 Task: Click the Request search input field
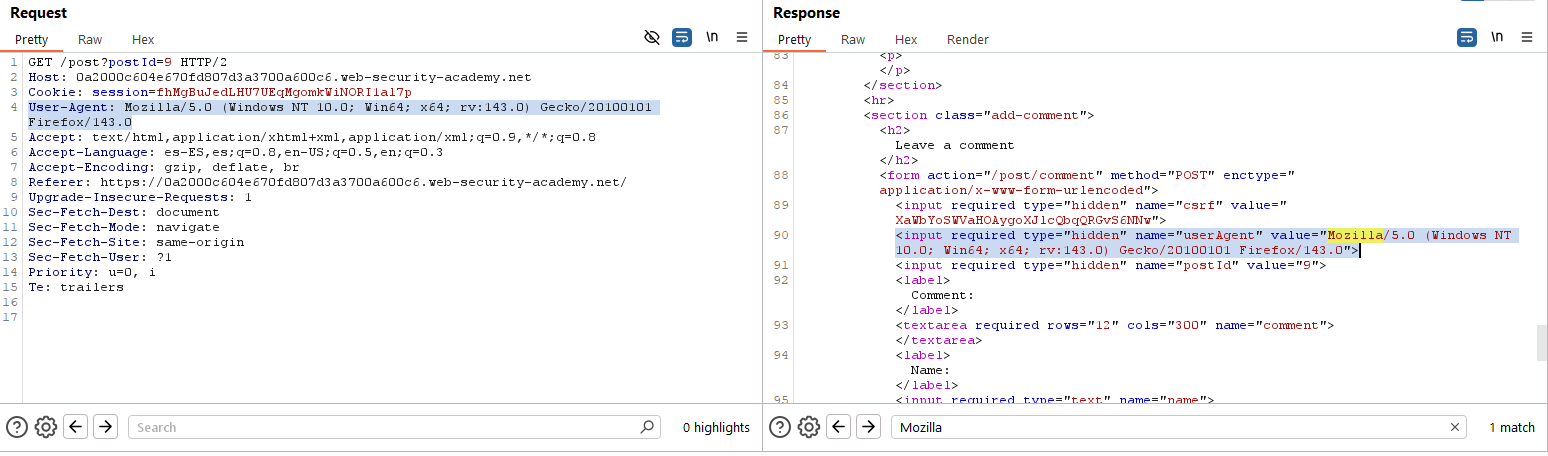pyautogui.click(x=380, y=427)
